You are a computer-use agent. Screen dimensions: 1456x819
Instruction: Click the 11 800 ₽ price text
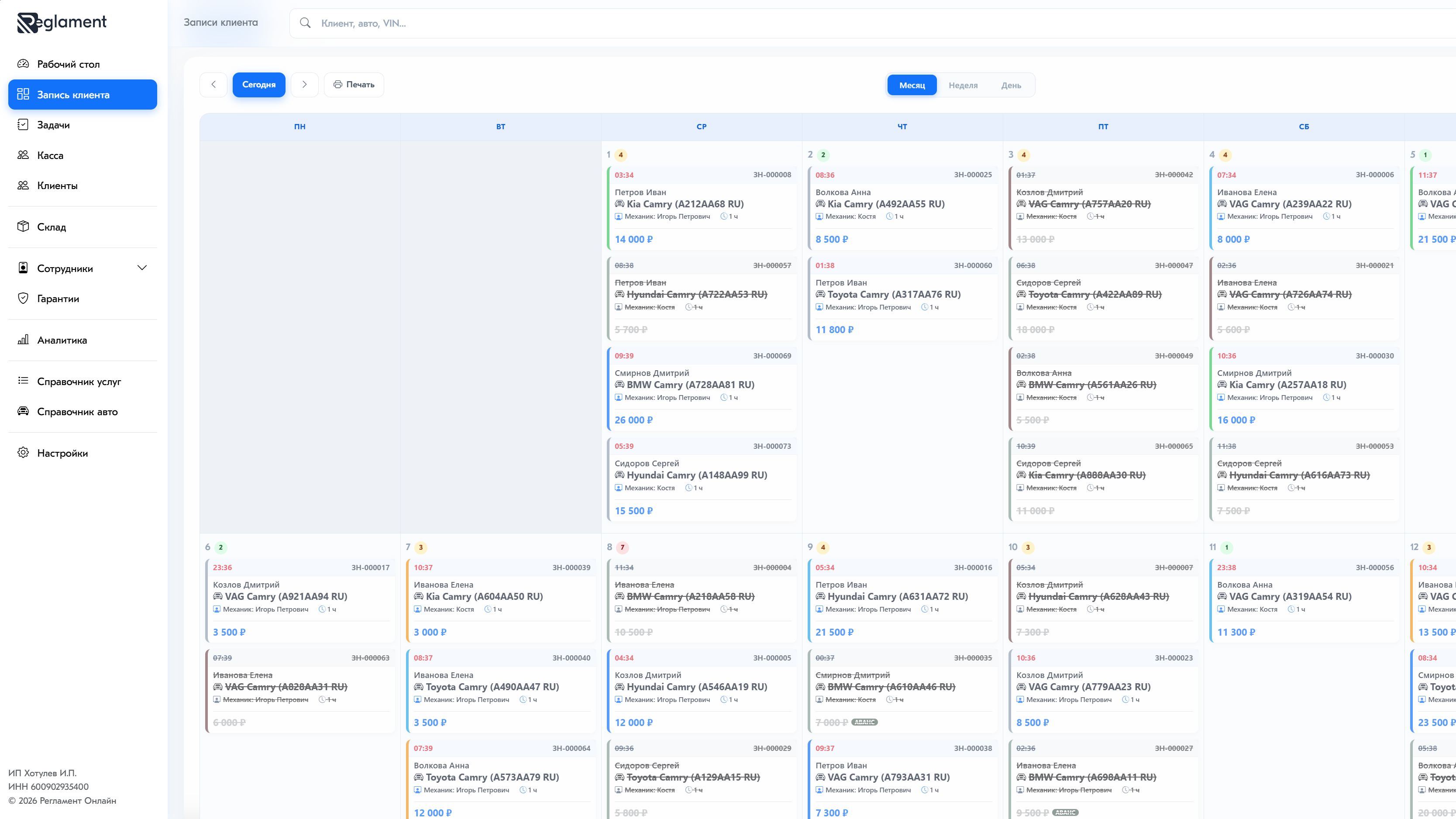pyautogui.click(x=834, y=330)
